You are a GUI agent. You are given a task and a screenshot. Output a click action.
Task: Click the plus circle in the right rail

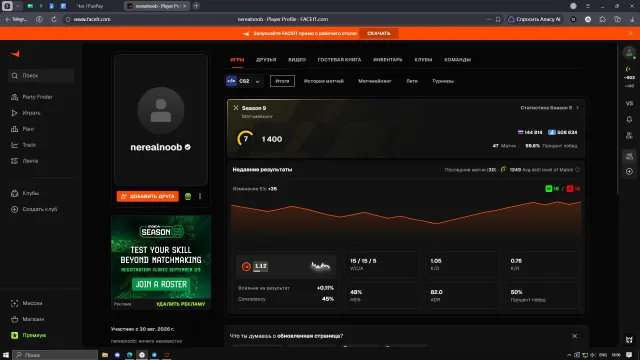629,171
